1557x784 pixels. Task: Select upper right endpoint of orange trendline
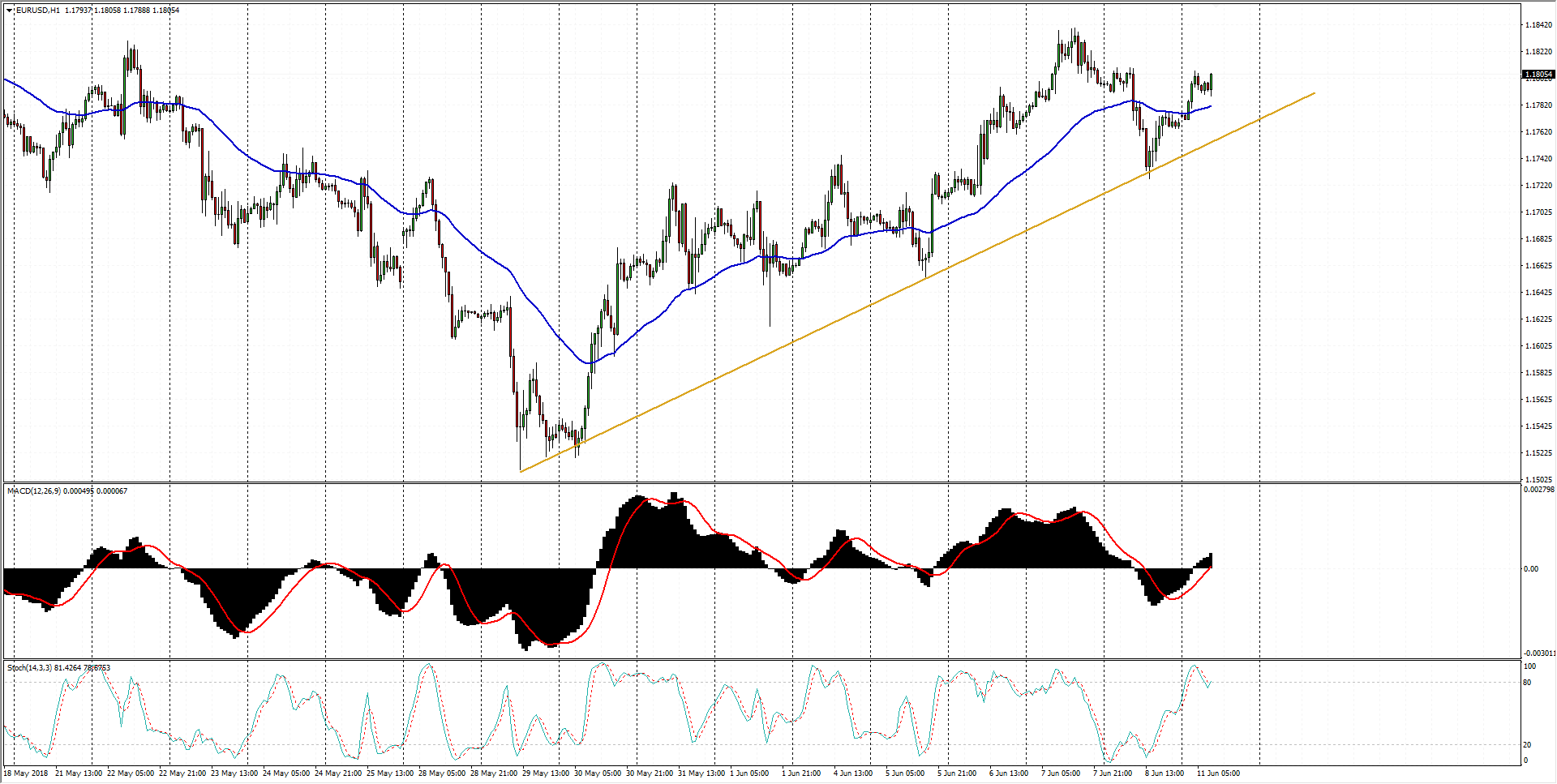tap(1314, 93)
